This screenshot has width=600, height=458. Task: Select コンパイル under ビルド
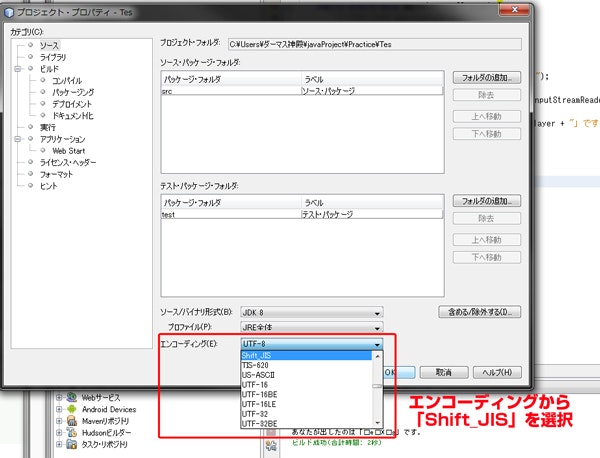click(x=67, y=81)
